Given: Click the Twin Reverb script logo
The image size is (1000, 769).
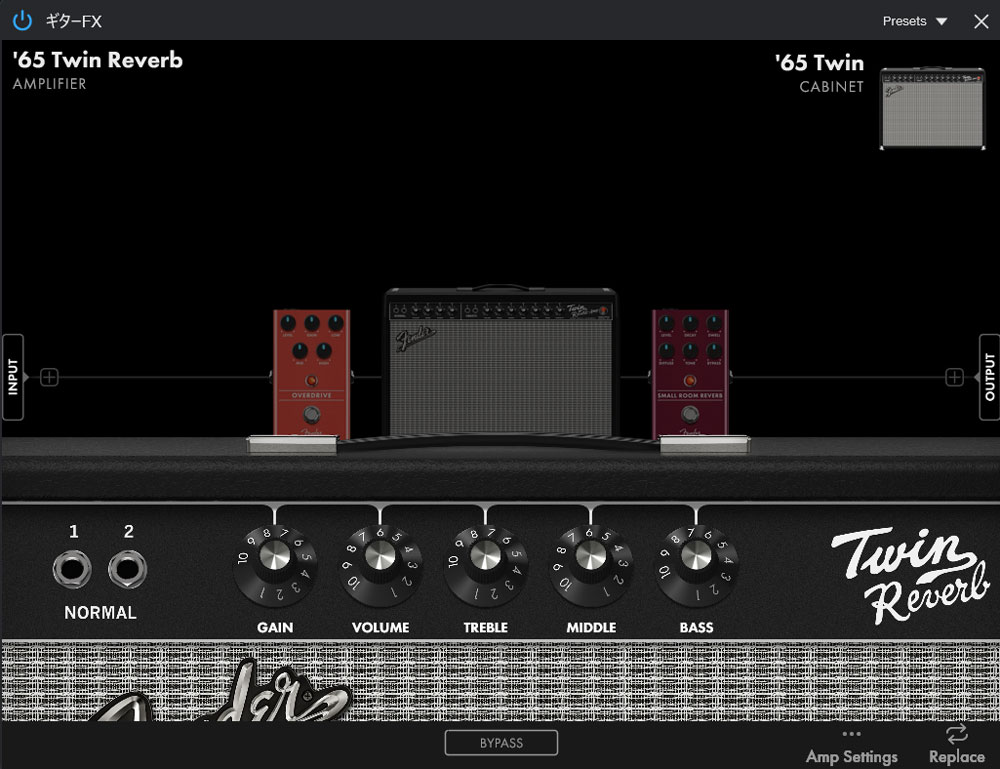Looking at the screenshot, I should [910, 575].
